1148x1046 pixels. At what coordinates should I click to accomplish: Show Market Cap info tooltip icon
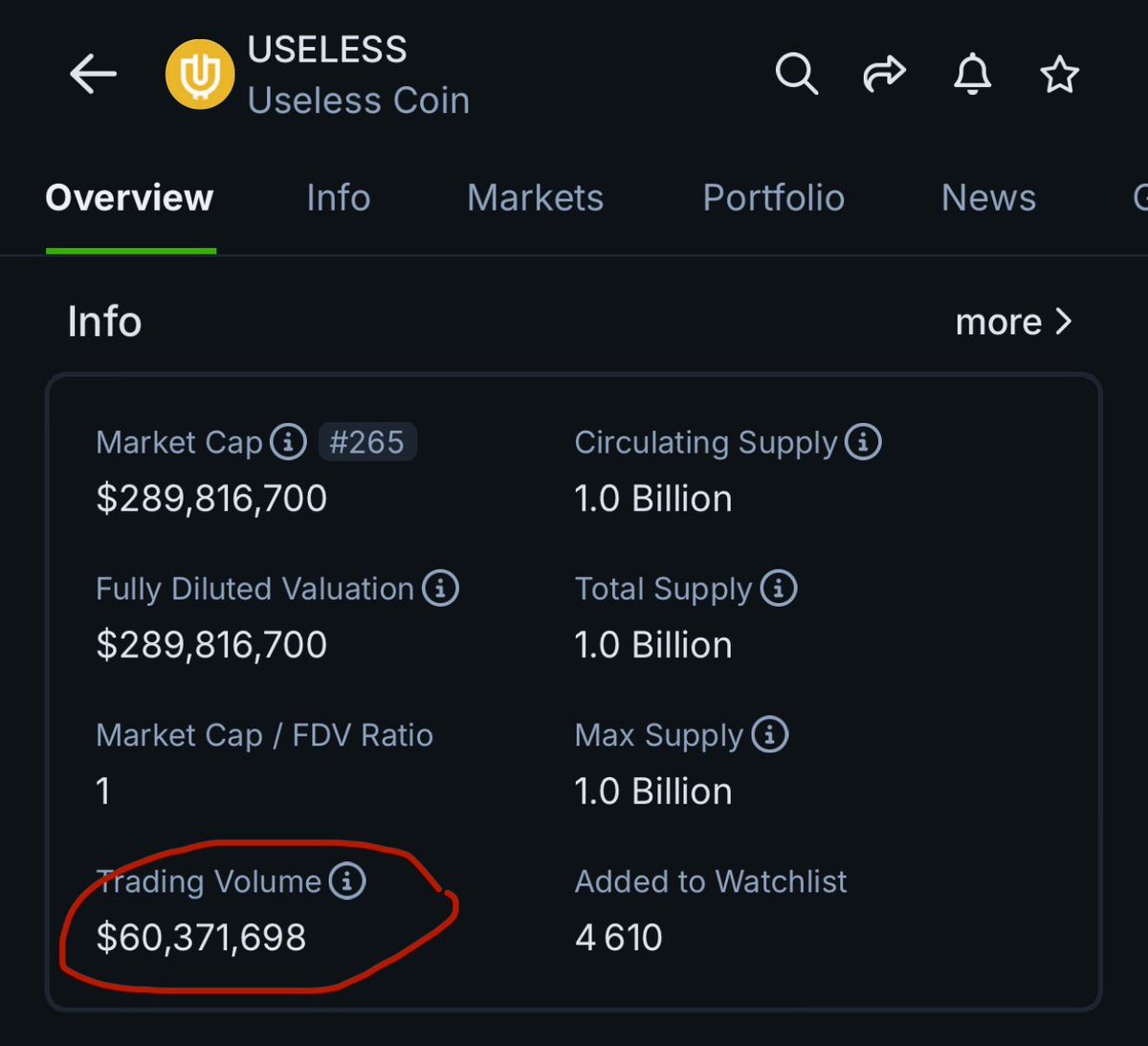[x=288, y=442]
